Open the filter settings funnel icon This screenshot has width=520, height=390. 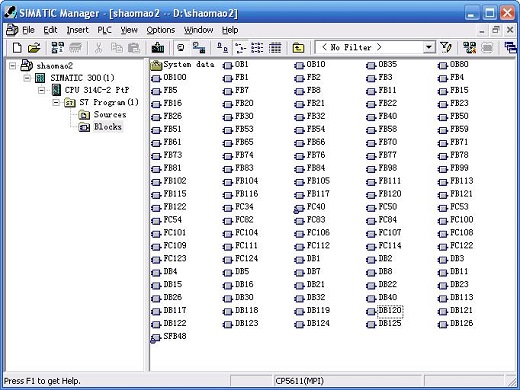(x=446, y=48)
